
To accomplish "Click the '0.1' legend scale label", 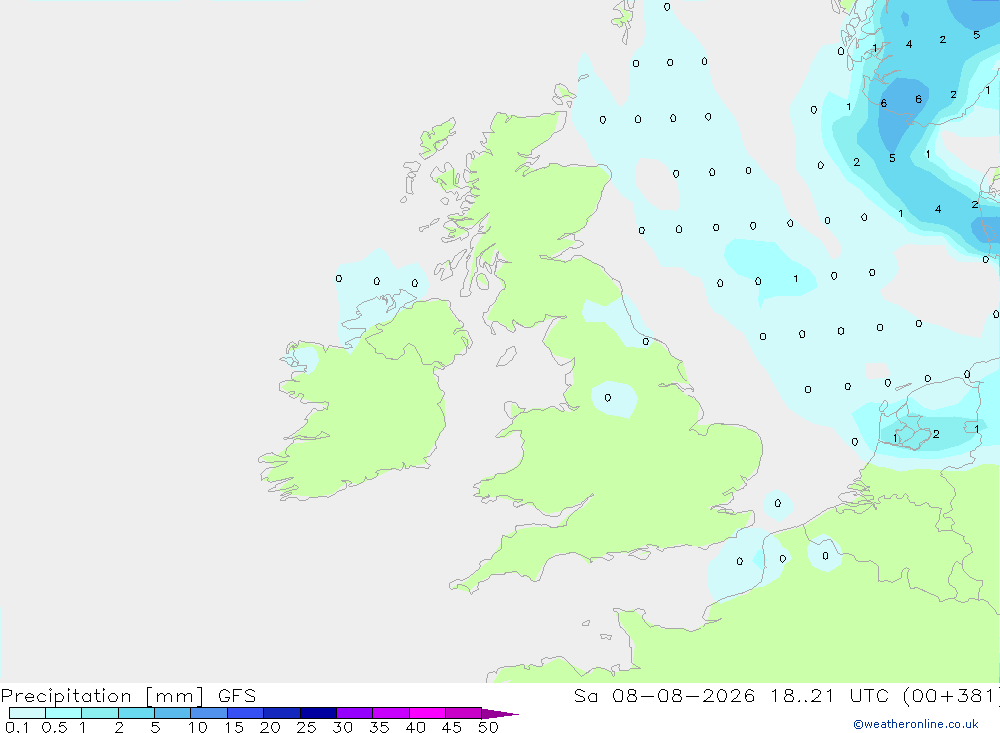I will point(17,727).
